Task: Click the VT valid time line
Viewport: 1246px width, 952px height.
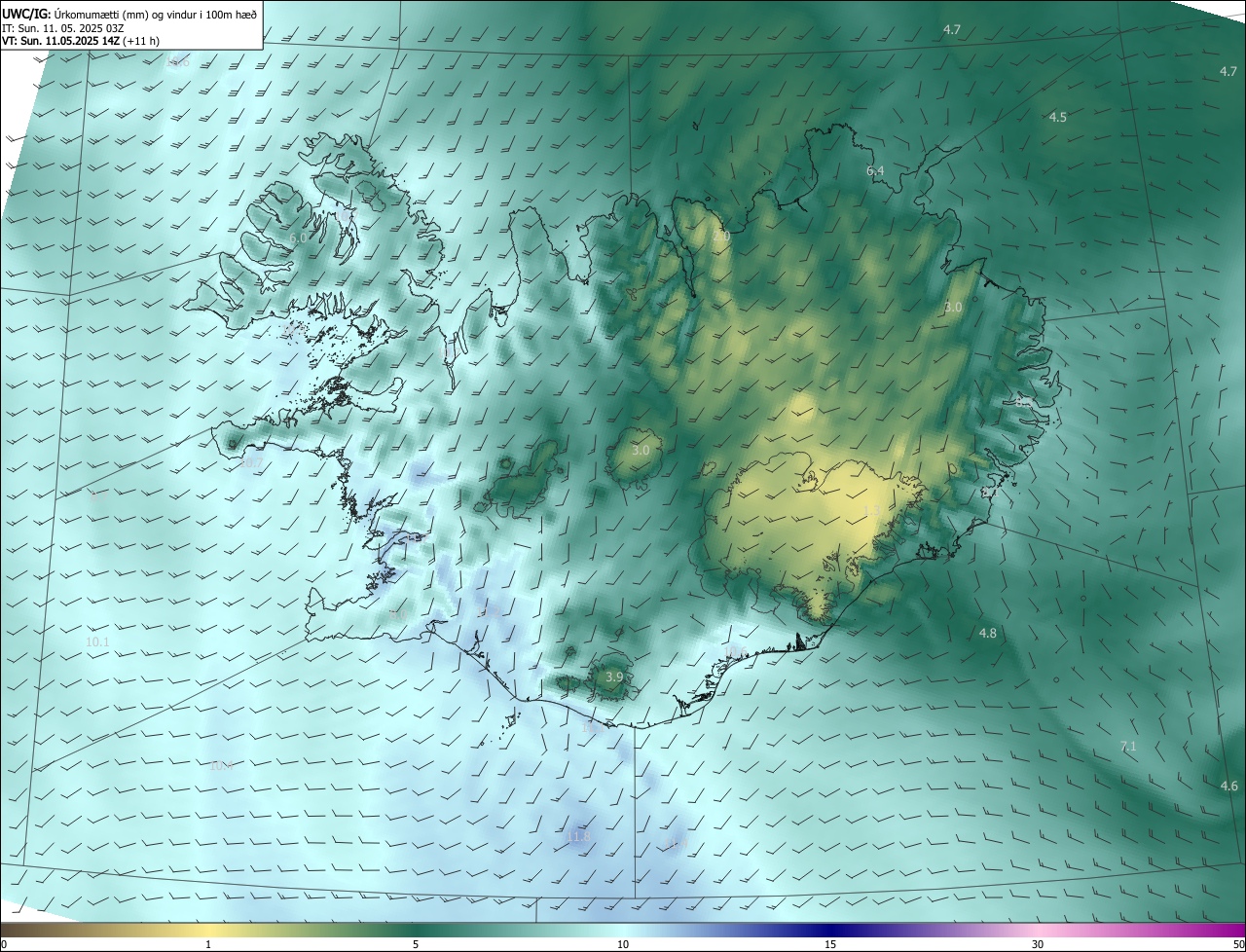Action: pos(81,41)
